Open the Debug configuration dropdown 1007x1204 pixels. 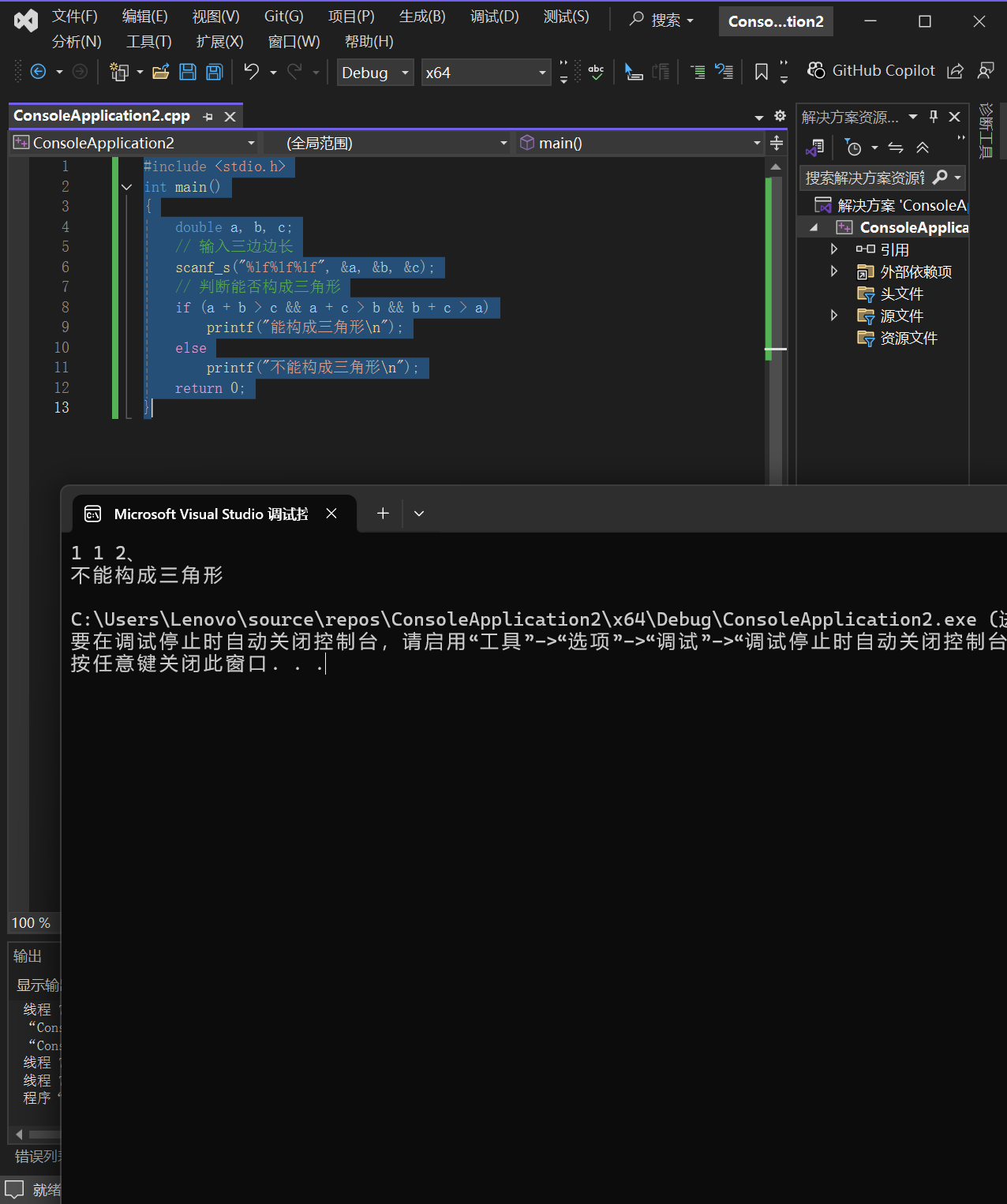[376, 73]
